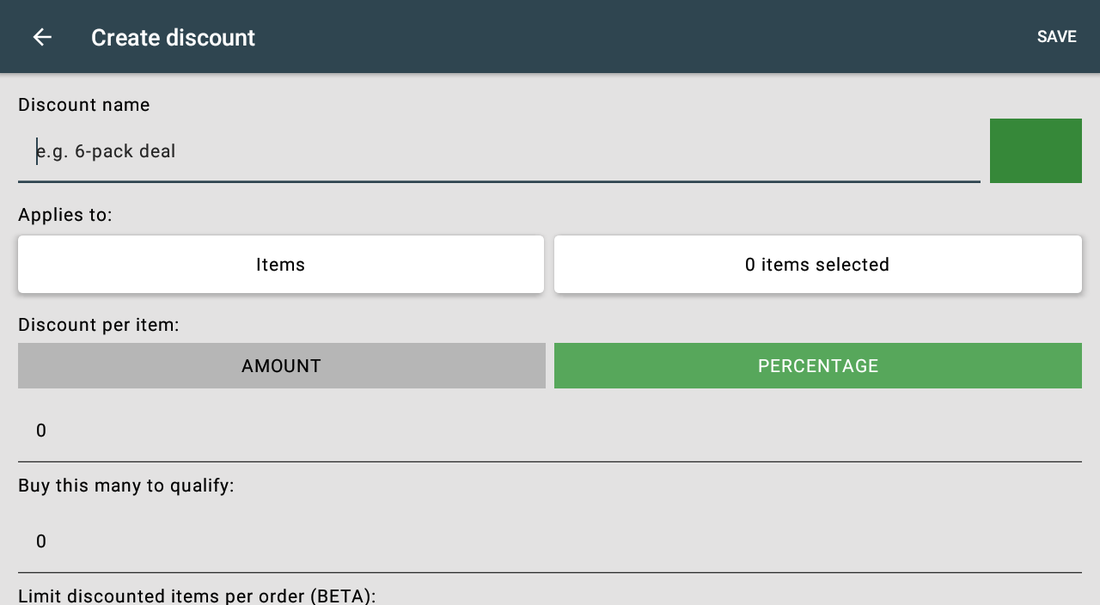
Task: Open the Items applies-to selector
Action: (281, 265)
